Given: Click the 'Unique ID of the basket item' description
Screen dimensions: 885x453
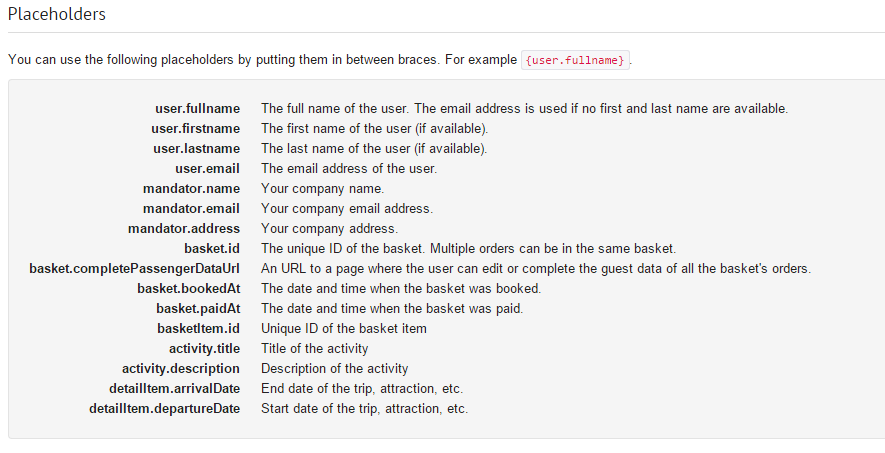Looking at the screenshot, I should (344, 329).
